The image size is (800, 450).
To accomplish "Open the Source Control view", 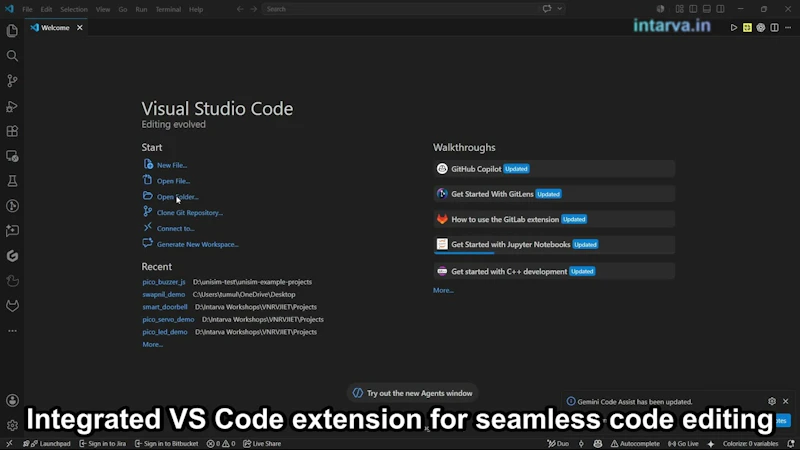I will [12, 81].
